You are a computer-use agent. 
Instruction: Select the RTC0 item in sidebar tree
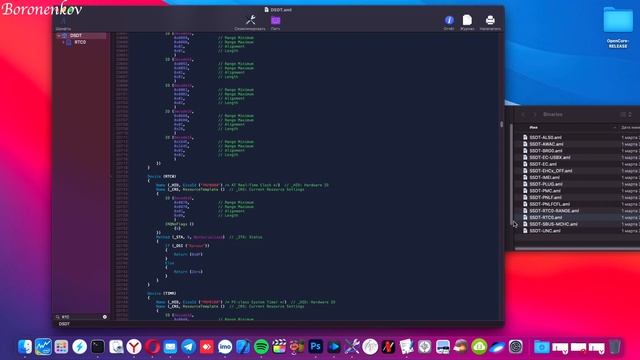80,42
